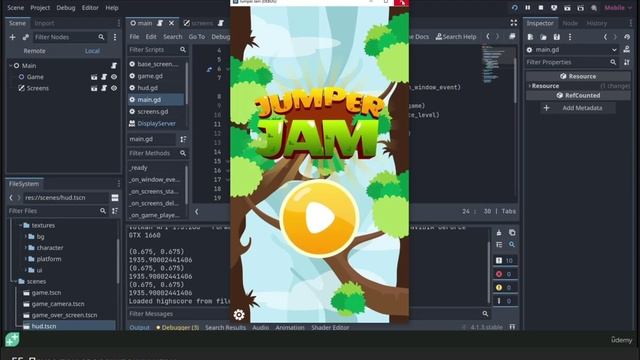
Task: Select game_camera.tscn file
Action: [x=58, y=304]
